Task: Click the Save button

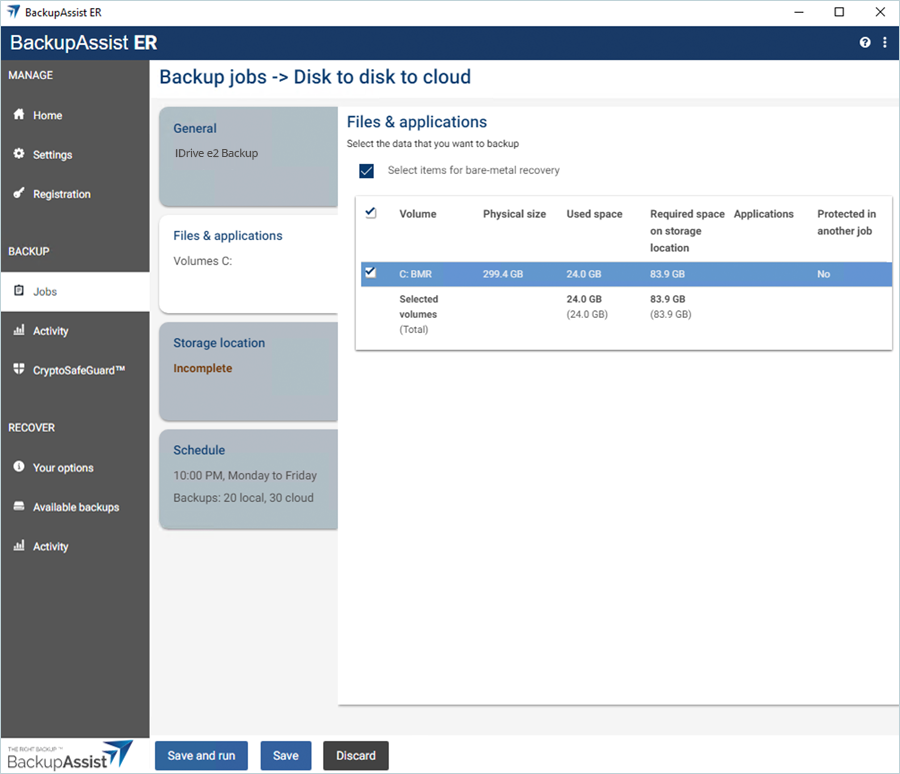Action: [x=286, y=756]
